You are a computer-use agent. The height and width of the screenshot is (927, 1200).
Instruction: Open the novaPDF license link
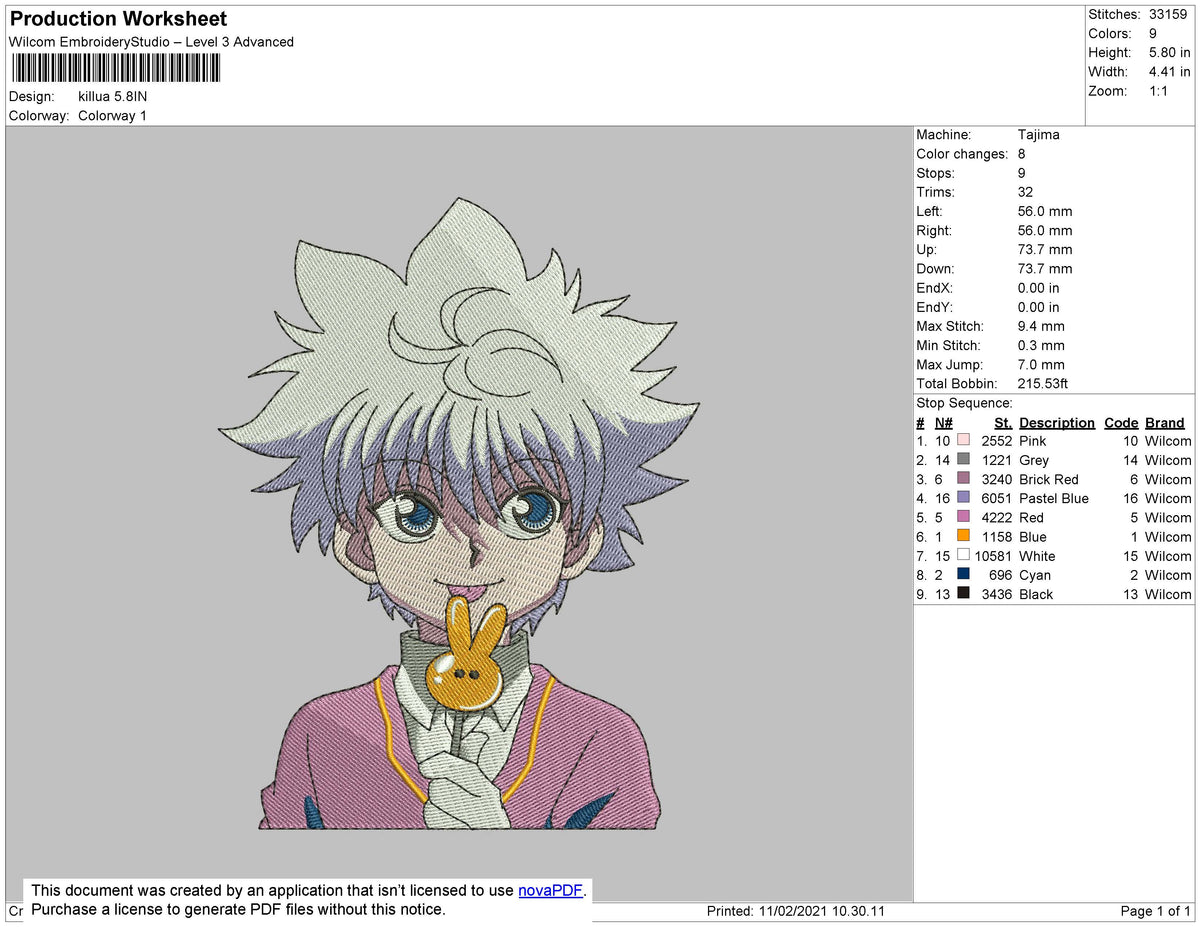tap(548, 890)
